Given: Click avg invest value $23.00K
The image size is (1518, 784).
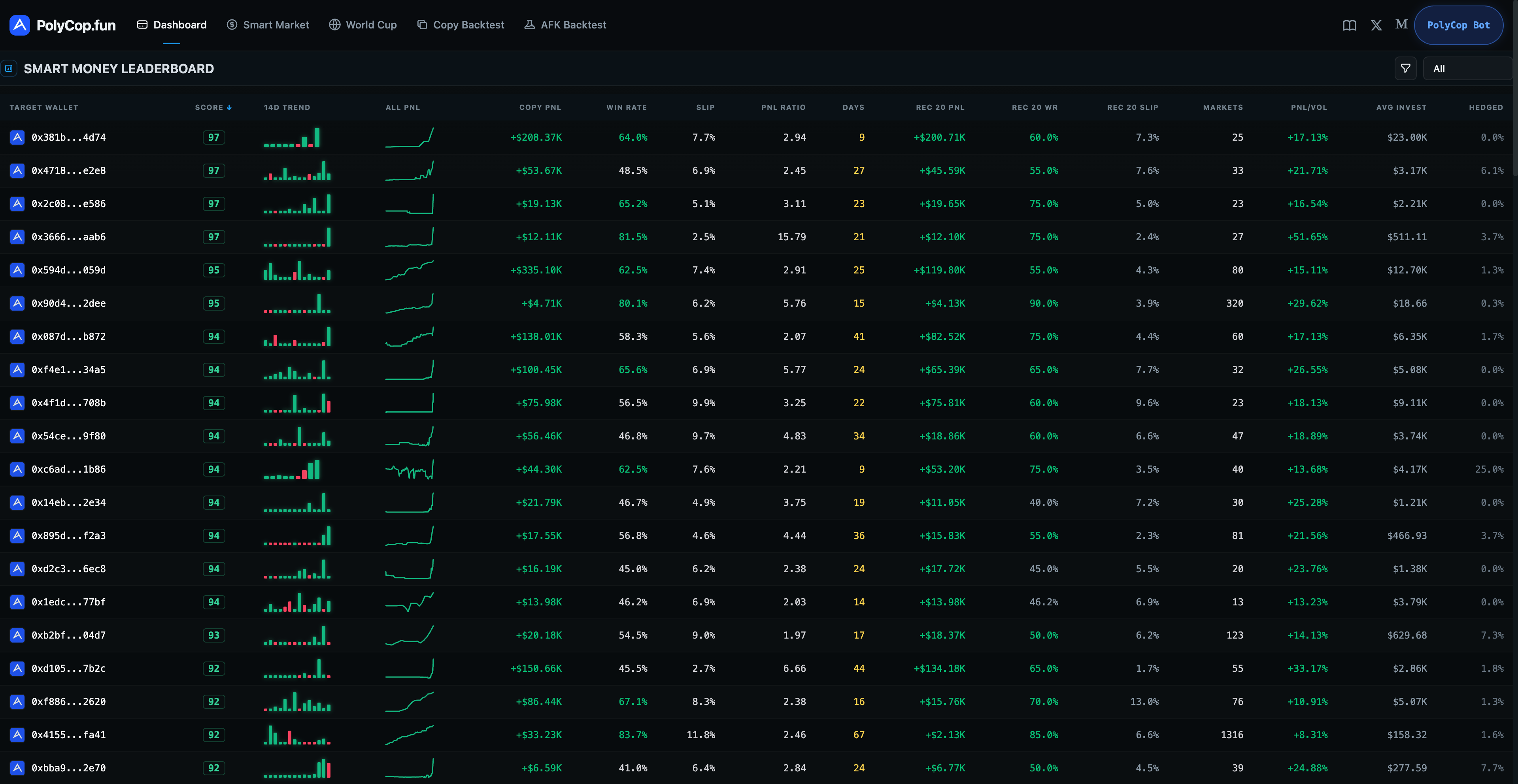Looking at the screenshot, I should tap(1407, 137).
